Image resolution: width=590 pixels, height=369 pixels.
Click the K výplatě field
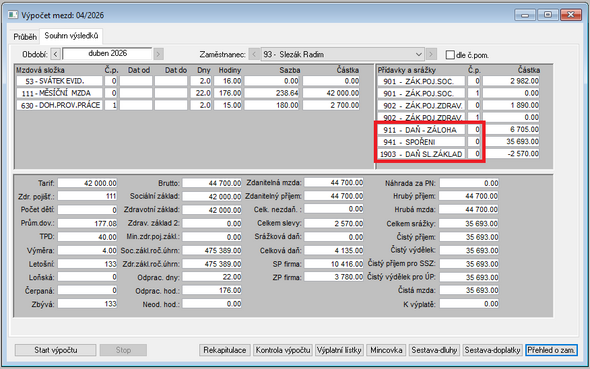[x=469, y=304]
